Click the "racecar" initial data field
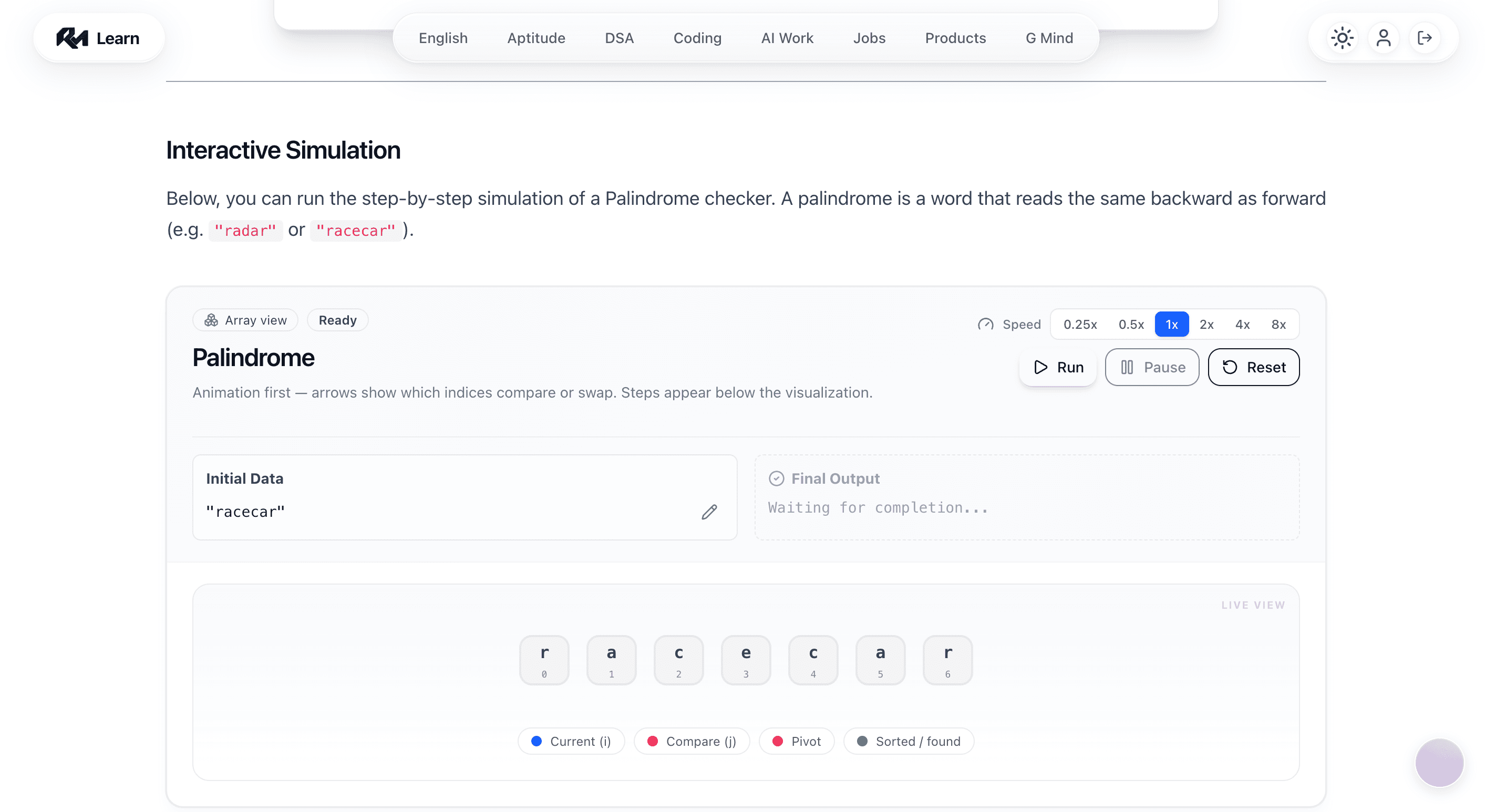This screenshot has width=1485, height=812. [x=465, y=497]
